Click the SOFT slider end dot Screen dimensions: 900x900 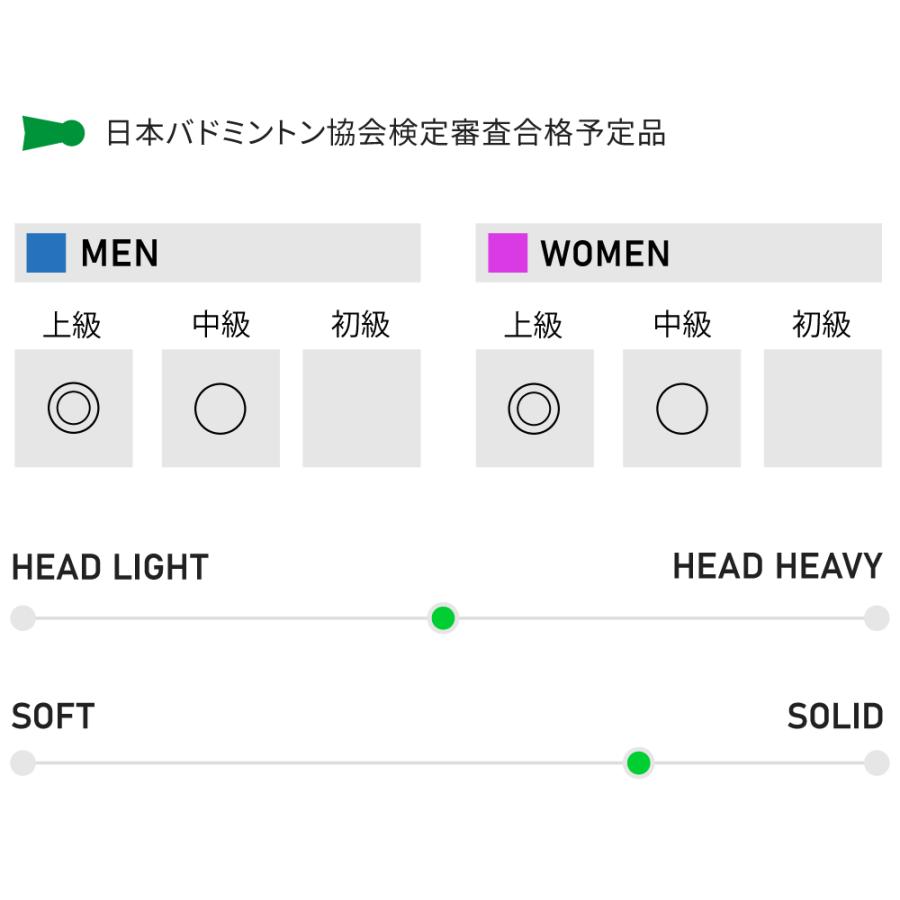23,764
